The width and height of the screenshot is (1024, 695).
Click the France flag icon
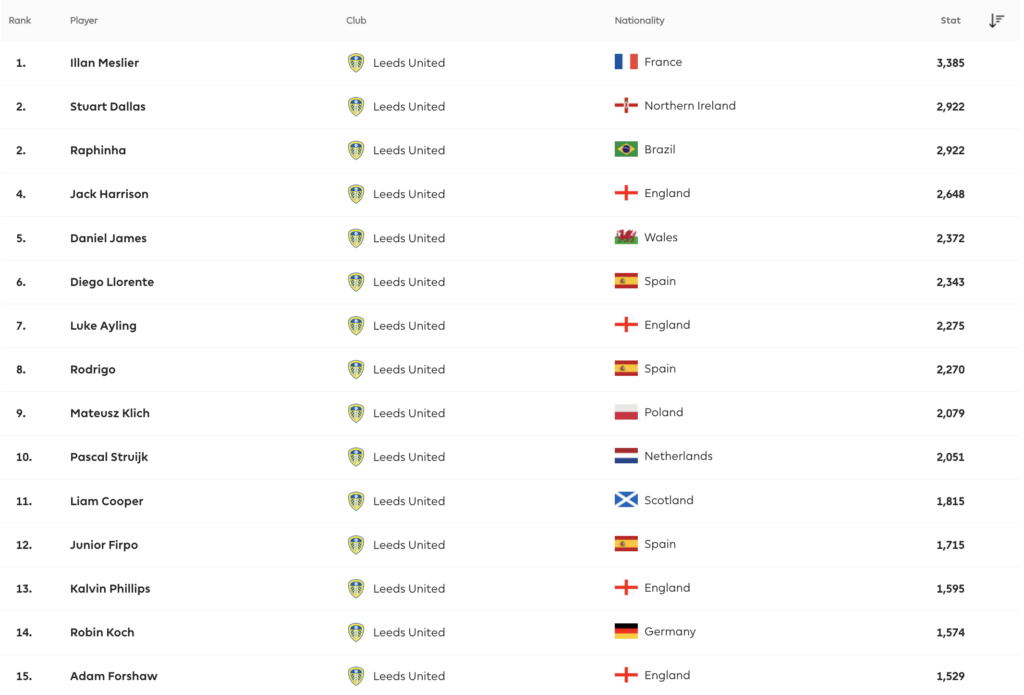pyautogui.click(x=626, y=62)
